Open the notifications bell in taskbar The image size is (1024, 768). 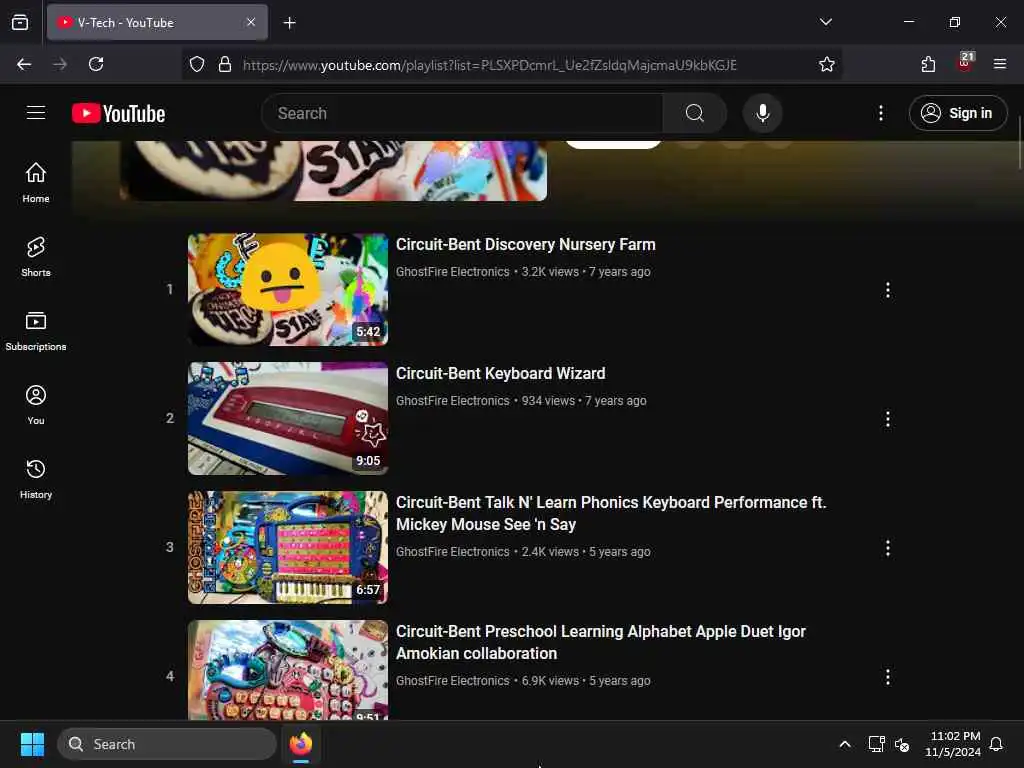click(996, 744)
